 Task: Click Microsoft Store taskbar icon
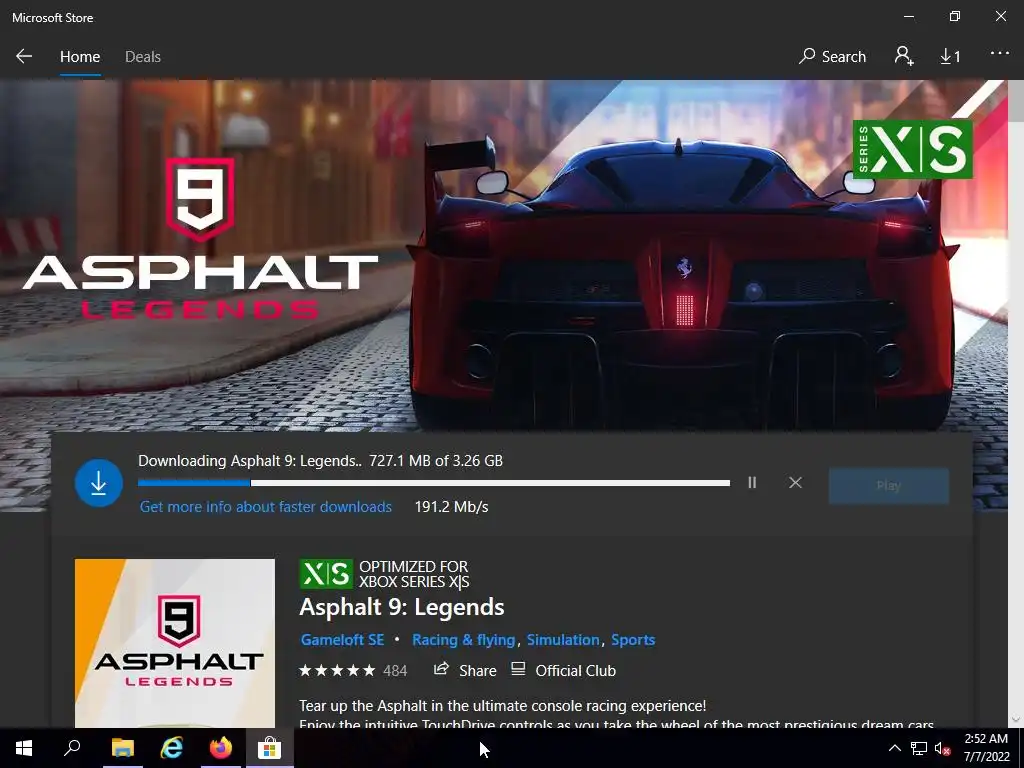pos(269,748)
